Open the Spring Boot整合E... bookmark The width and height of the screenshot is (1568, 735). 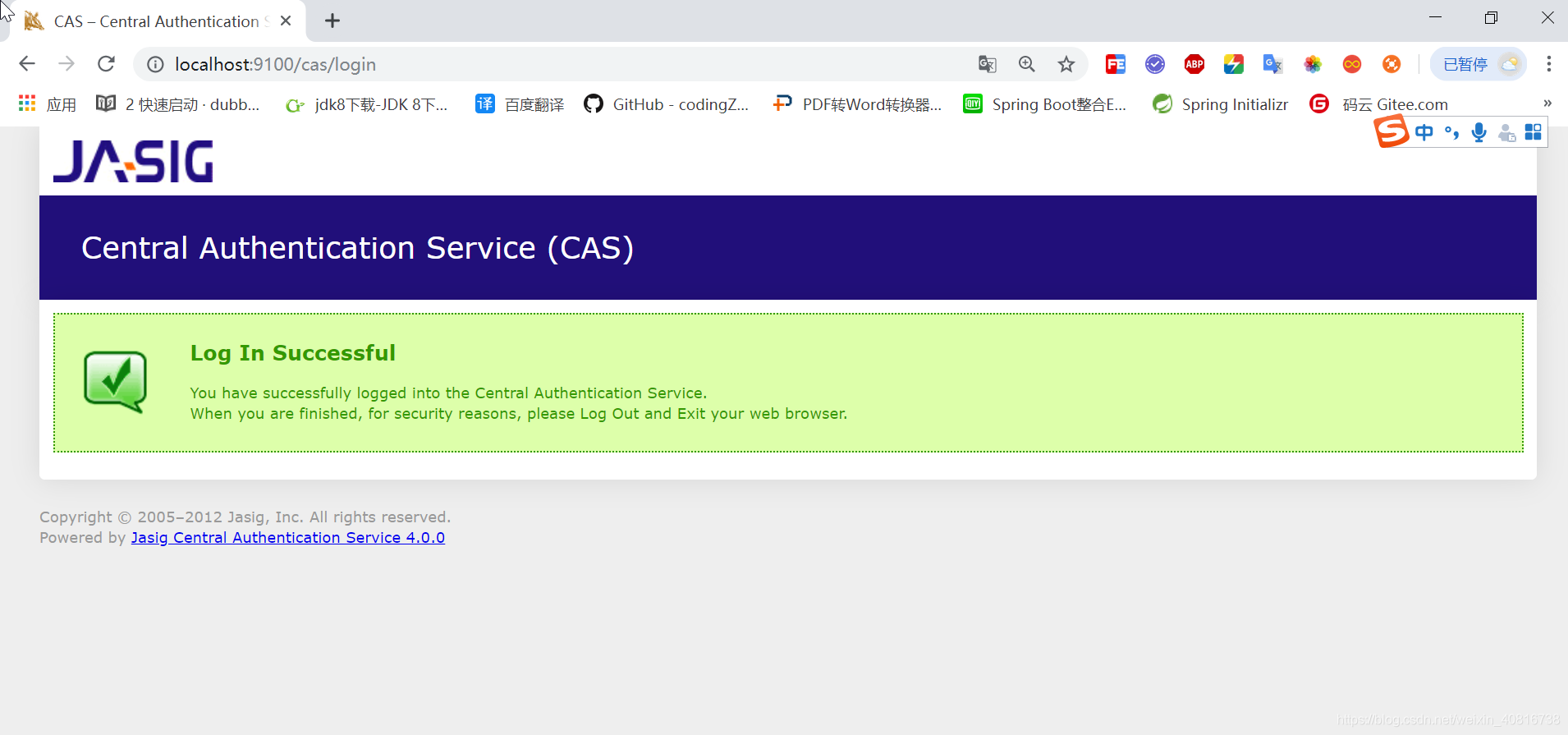pyautogui.click(x=1045, y=104)
